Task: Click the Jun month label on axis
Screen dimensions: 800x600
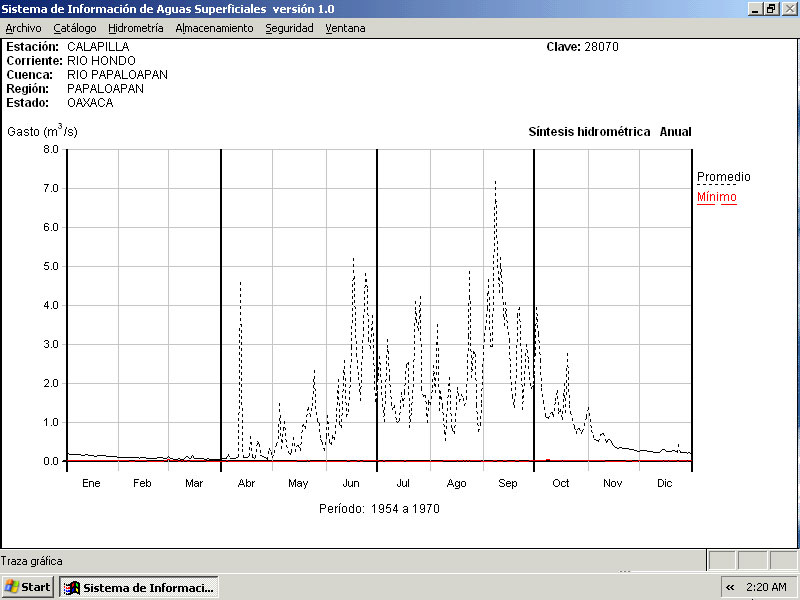Action: [x=351, y=483]
